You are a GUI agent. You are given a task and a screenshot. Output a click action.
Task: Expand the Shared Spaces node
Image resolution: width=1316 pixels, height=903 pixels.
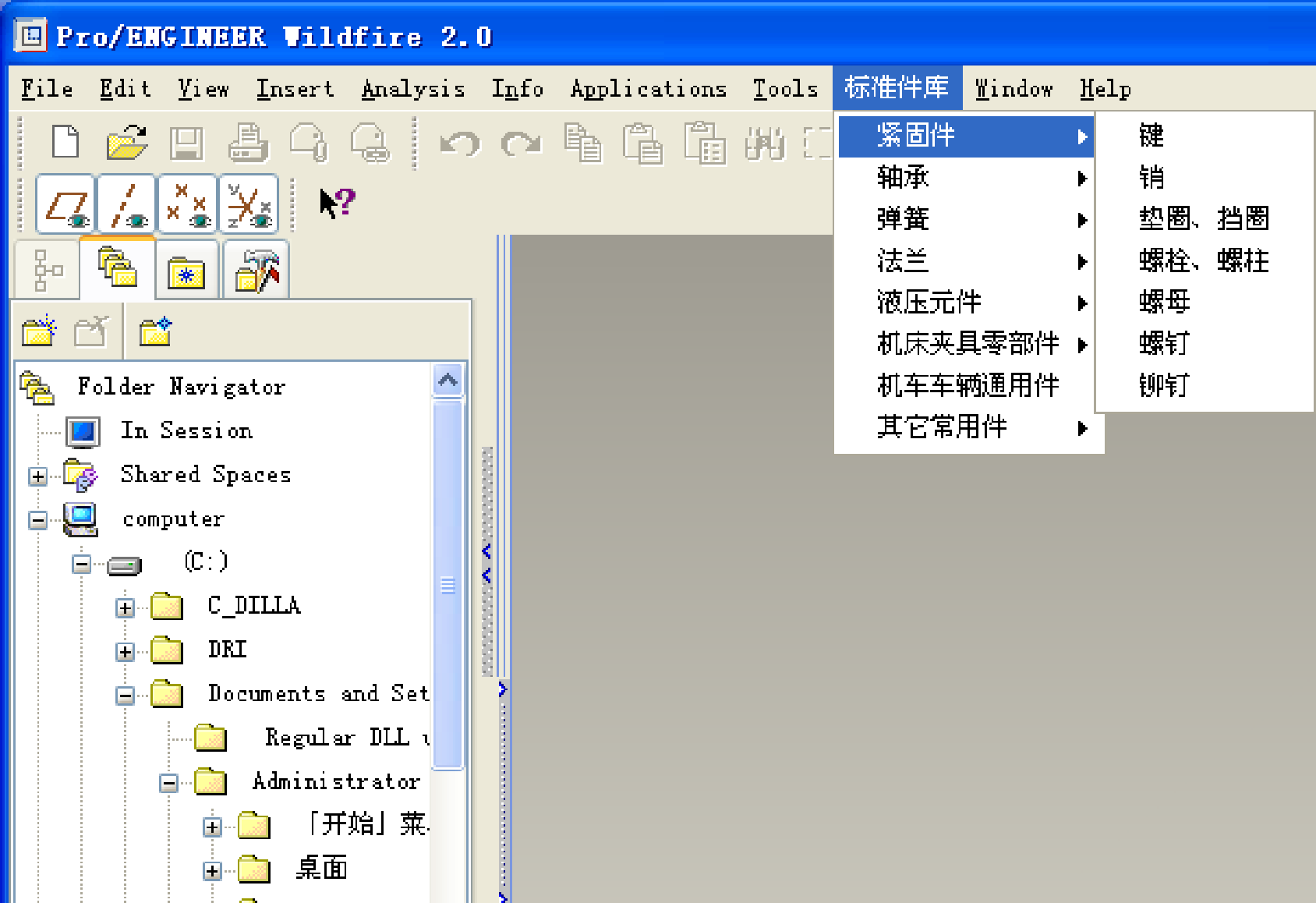click(x=37, y=476)
